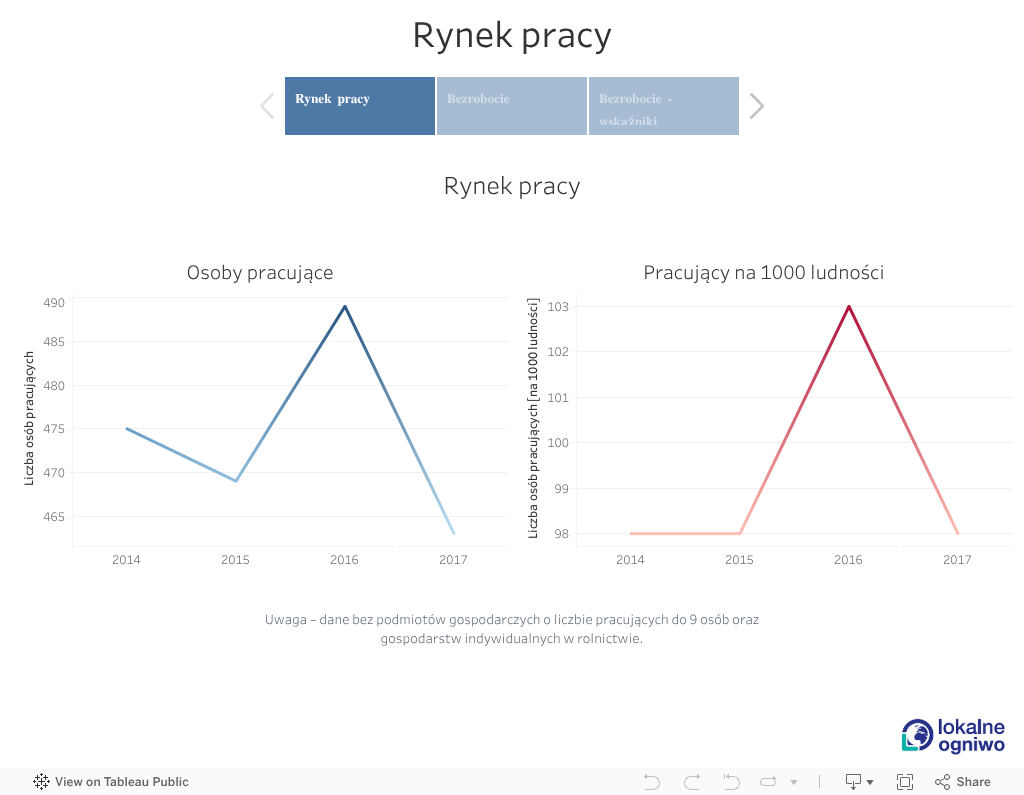Click the Uwaga footnote text

[512, 628]
